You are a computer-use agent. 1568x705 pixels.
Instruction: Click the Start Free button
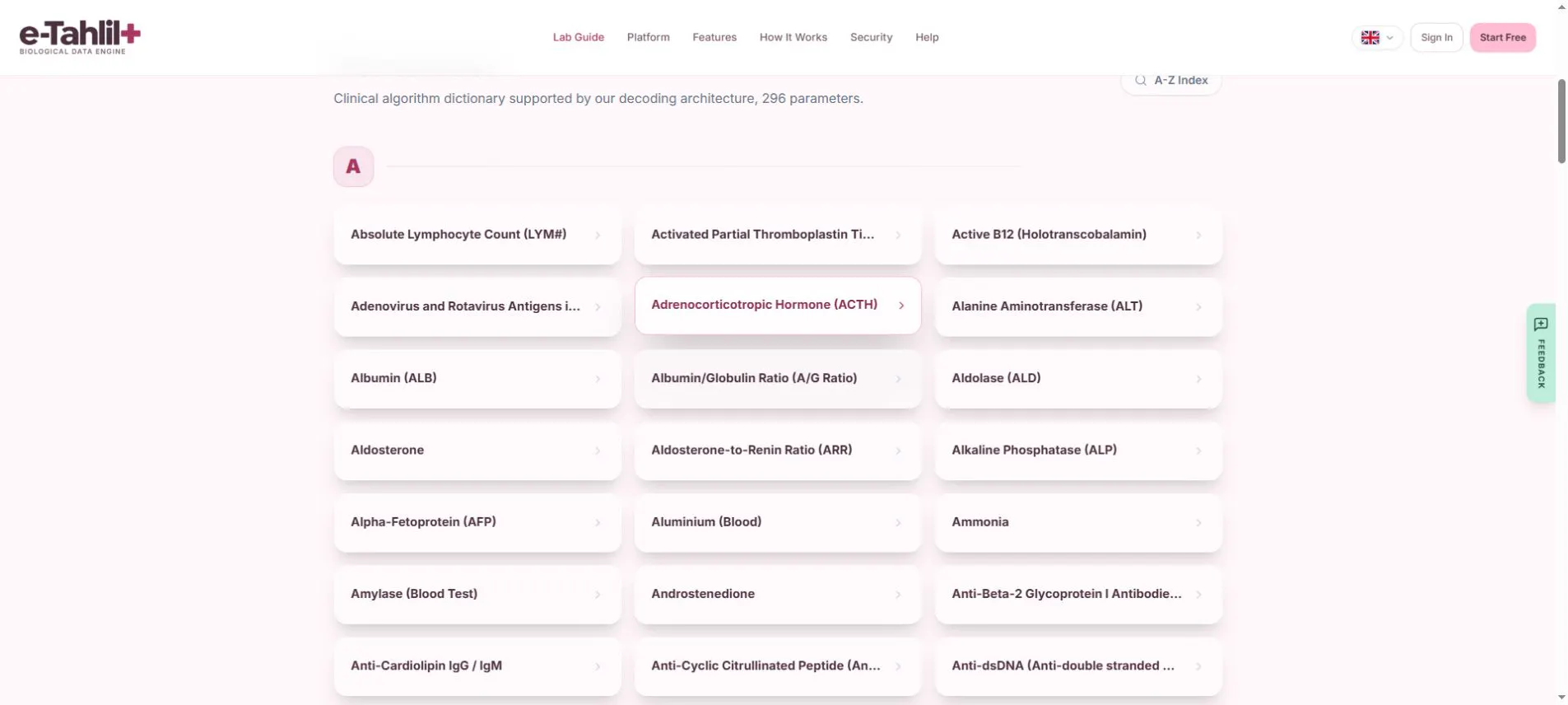[x=1502, y=38]
